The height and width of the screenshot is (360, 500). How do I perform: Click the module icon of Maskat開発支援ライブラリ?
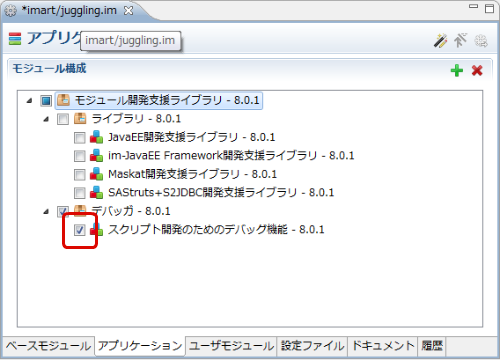click(96, 174)
